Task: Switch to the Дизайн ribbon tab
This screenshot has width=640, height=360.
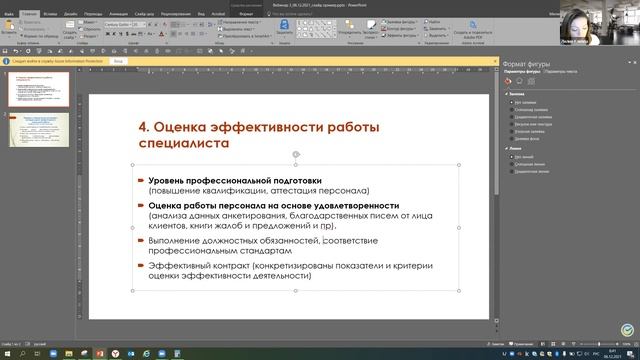Action: 71,14
